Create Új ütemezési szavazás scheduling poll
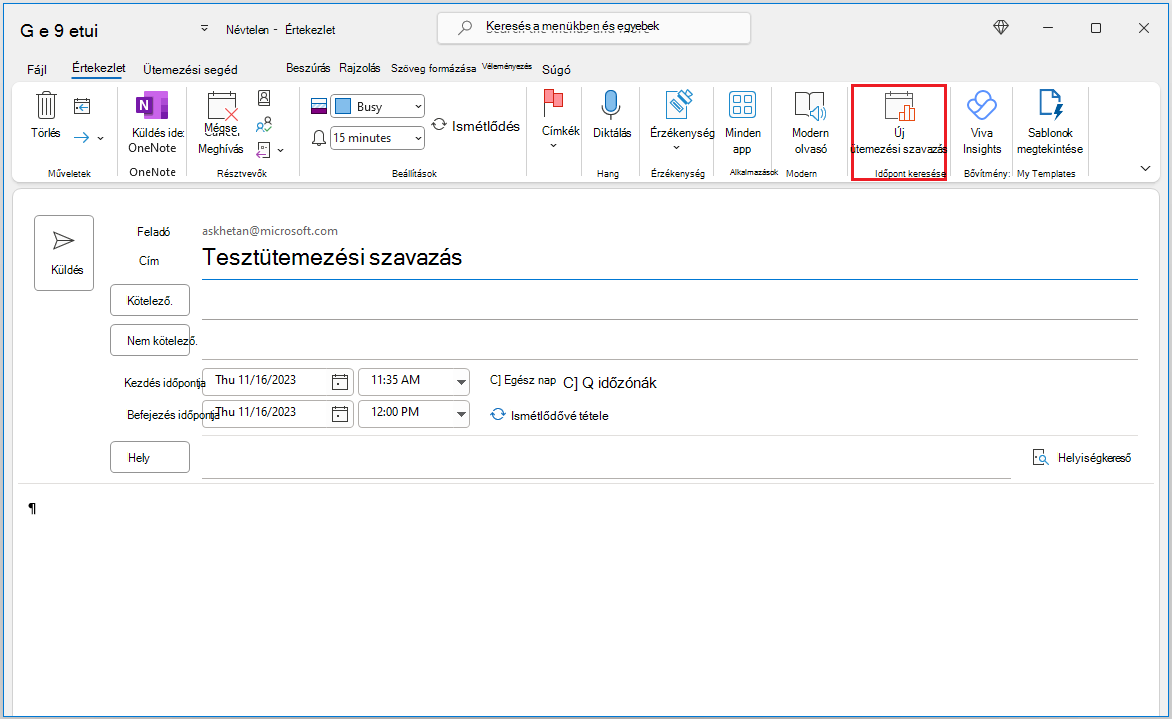 (899, 123)
